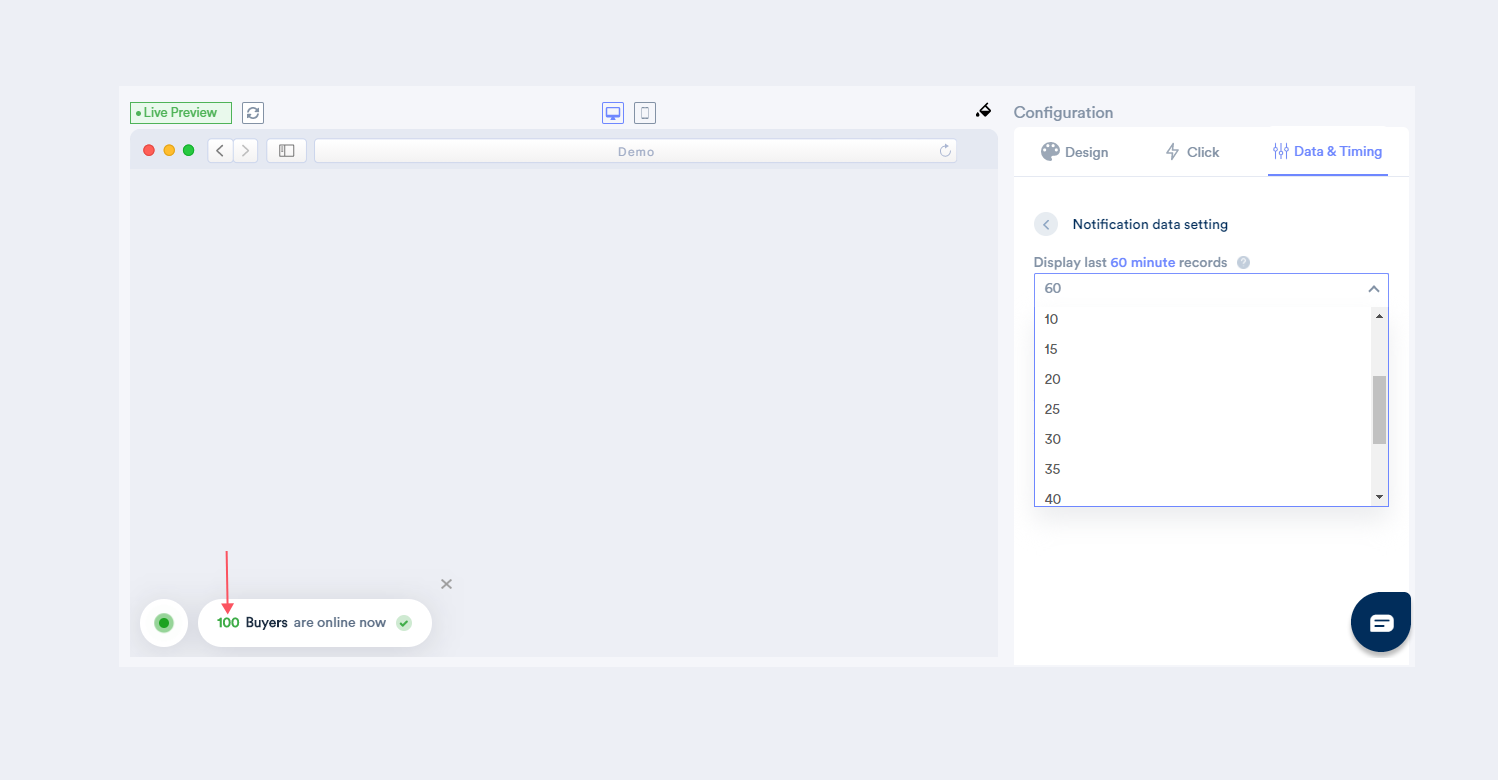Click the yellow window dot in demo browser
The image size is (1498, 780).
[169, 151]
